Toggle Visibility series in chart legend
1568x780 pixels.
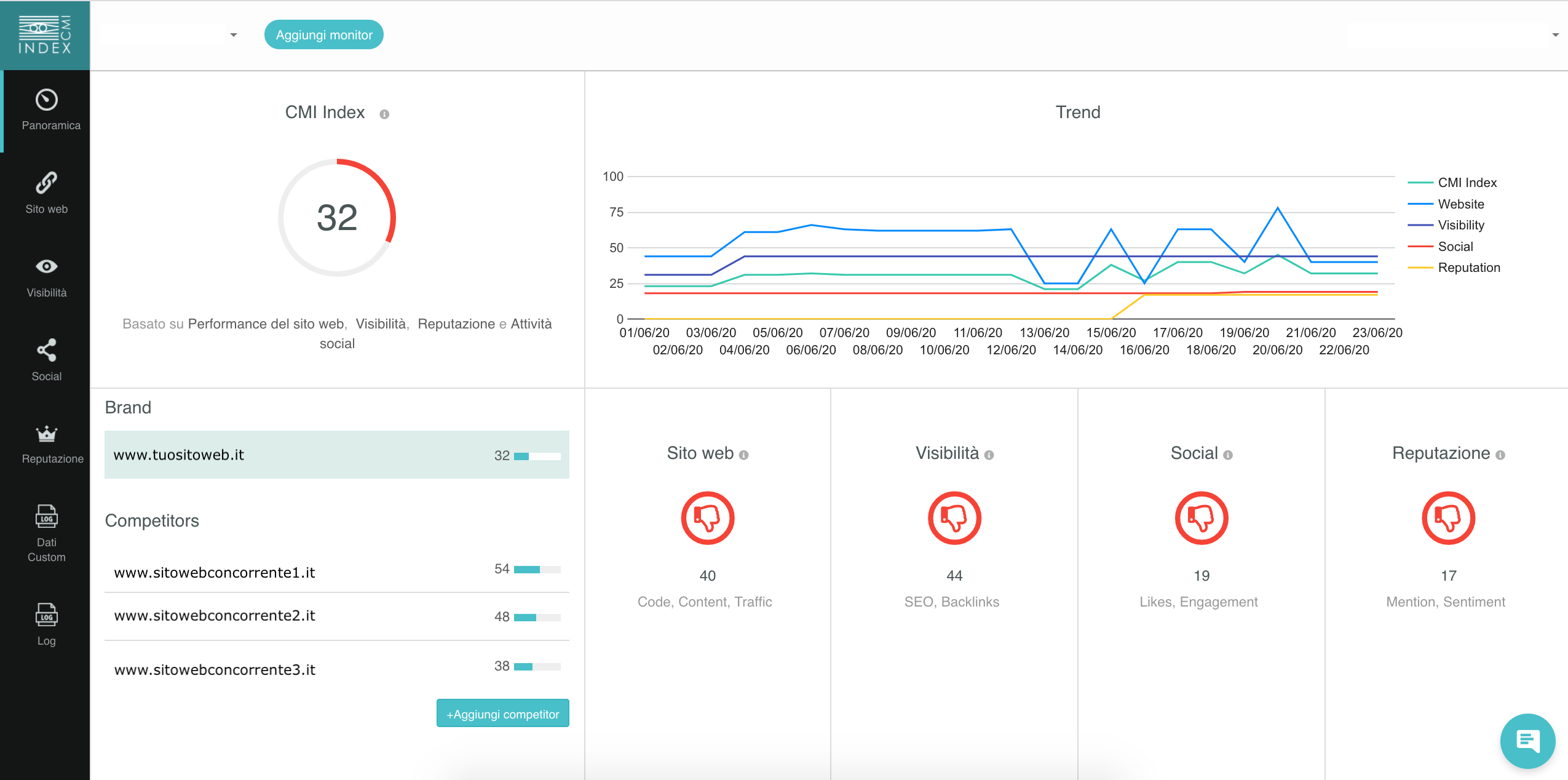1460,225
